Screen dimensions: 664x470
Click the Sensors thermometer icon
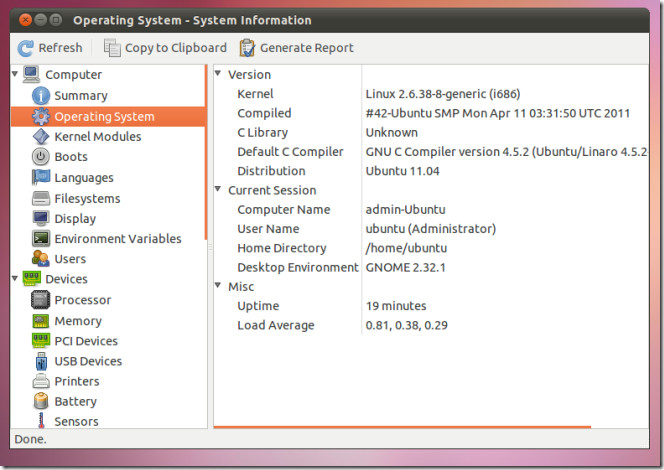pos(41,421)
